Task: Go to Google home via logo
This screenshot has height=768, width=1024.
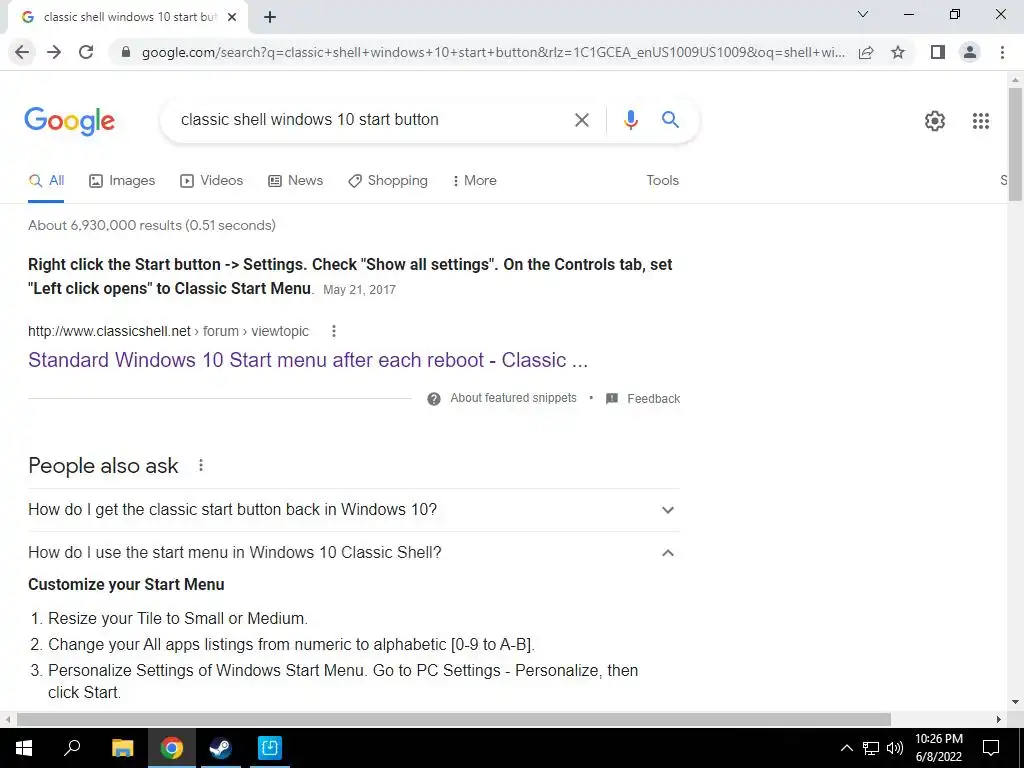Action: [x=69, y=121]
